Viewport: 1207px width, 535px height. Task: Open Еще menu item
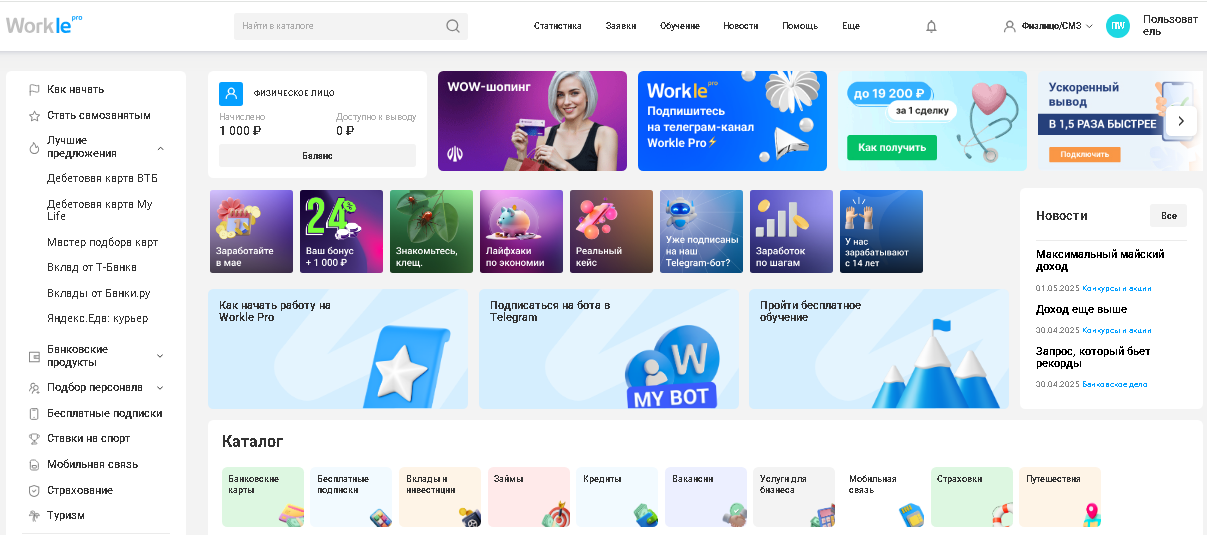[851, 26]
